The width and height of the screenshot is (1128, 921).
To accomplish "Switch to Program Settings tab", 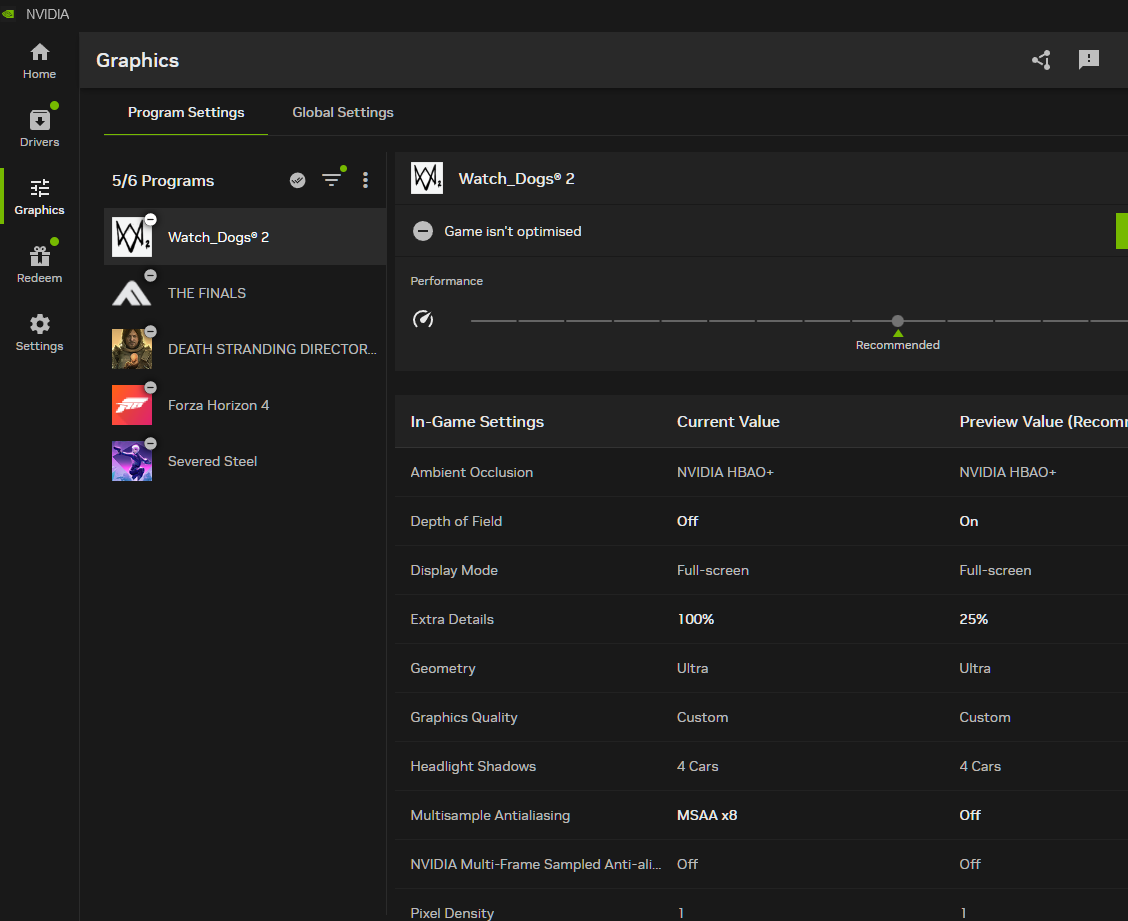I will pyautogui.click(x=186, y=112).
